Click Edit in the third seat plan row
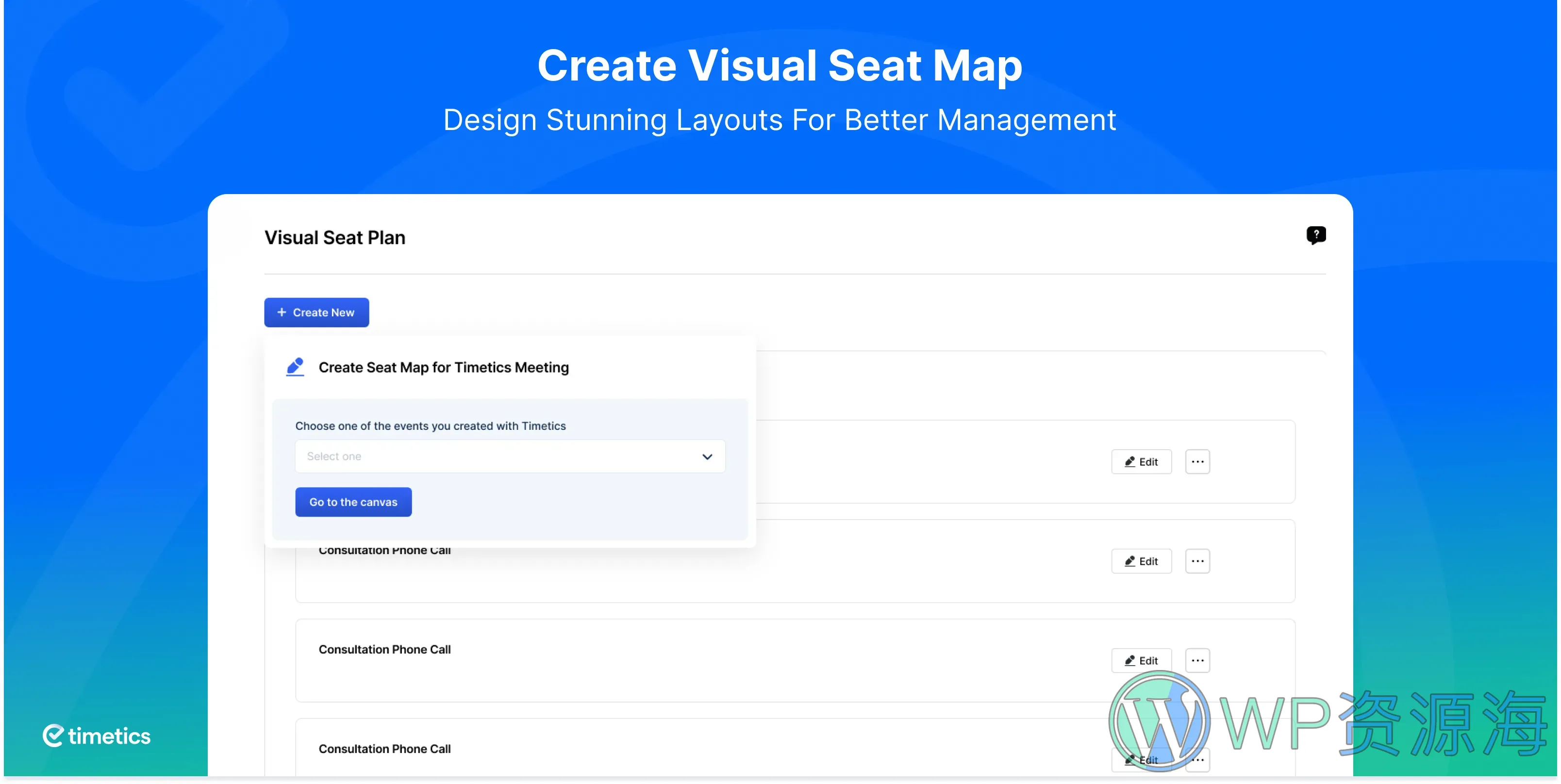Viewport: 1561px width, 784px height. (1141, 660)
